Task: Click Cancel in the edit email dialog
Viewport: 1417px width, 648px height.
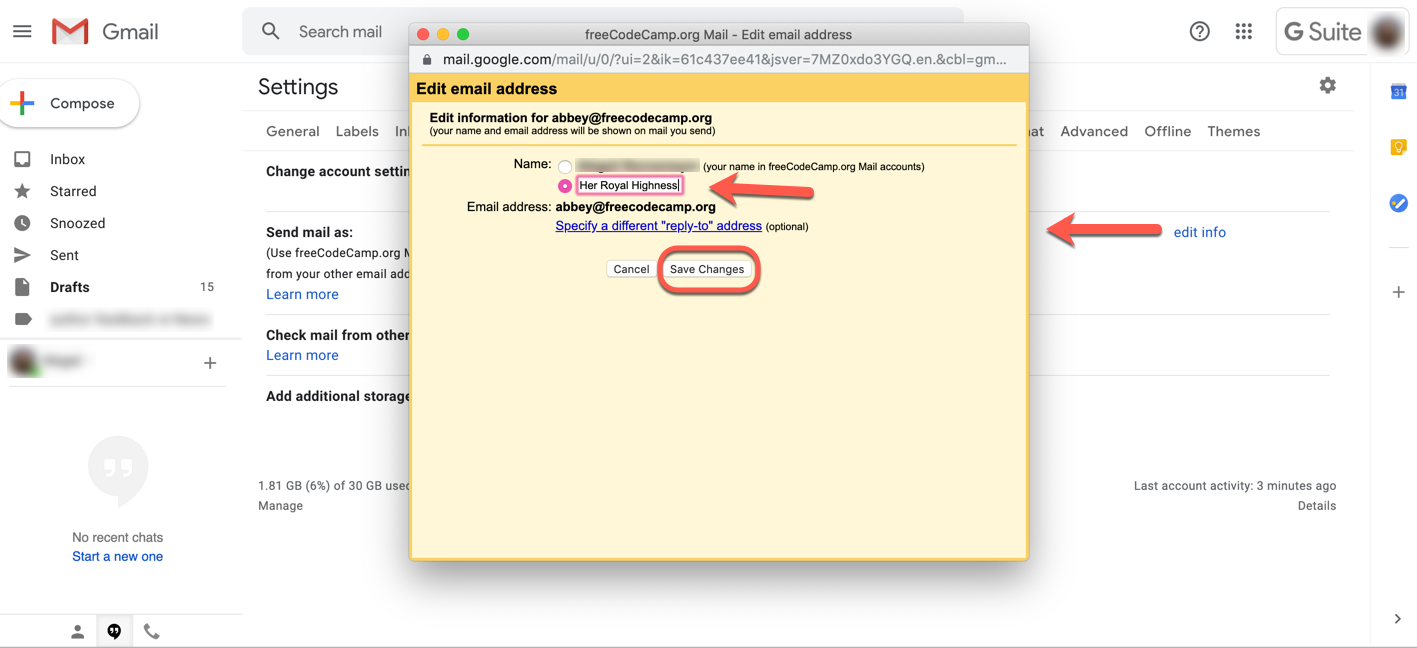Action: click(x=631, y=269)
